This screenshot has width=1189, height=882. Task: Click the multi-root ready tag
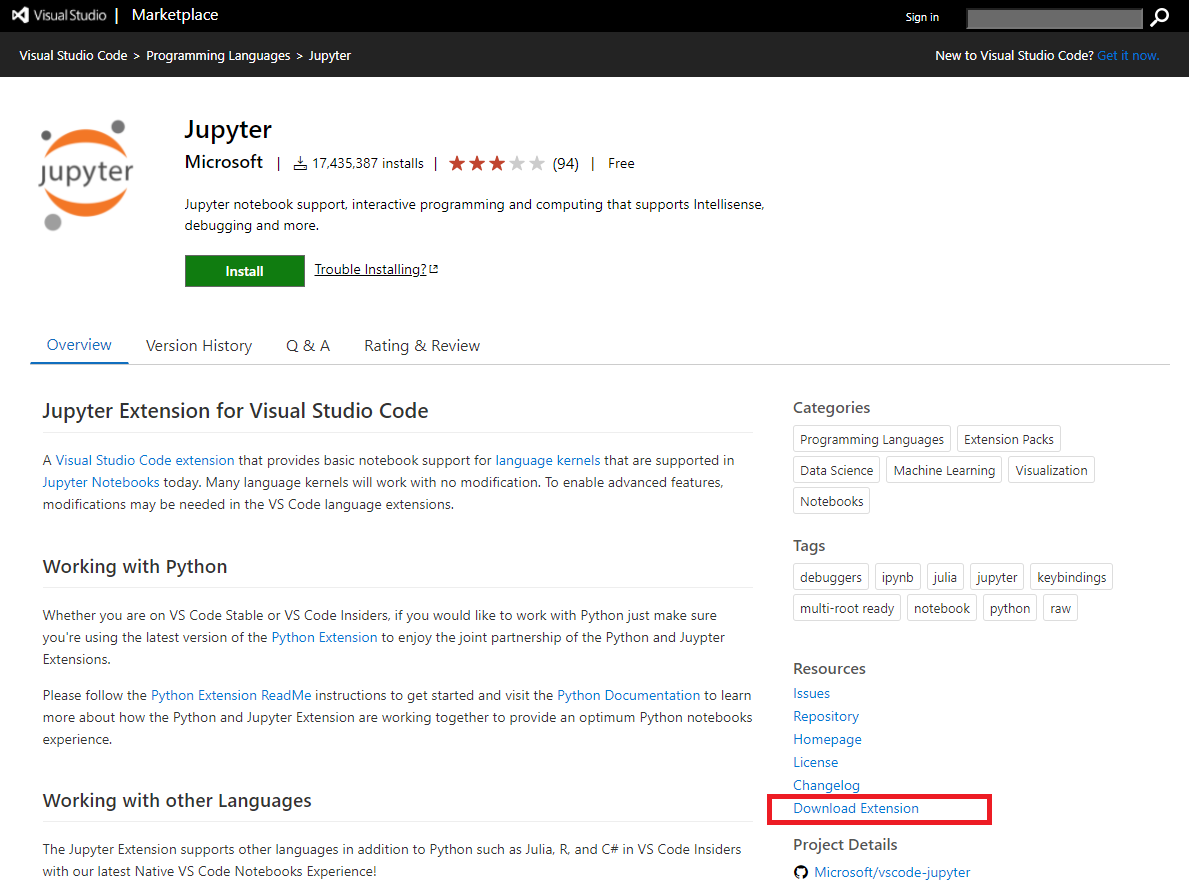coord(847,608)
